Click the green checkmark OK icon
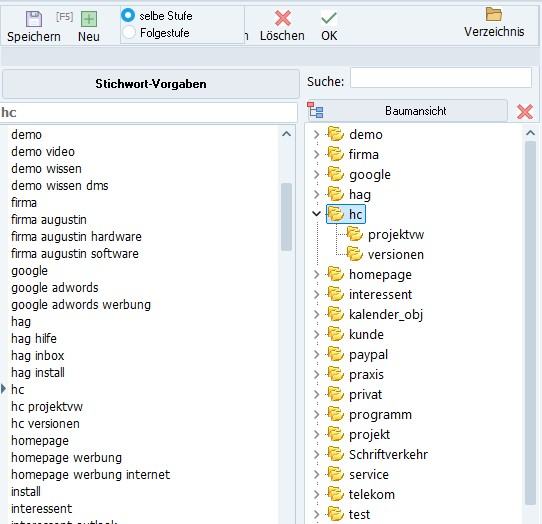Screen dimensions: 542x524 click(329, 18)
